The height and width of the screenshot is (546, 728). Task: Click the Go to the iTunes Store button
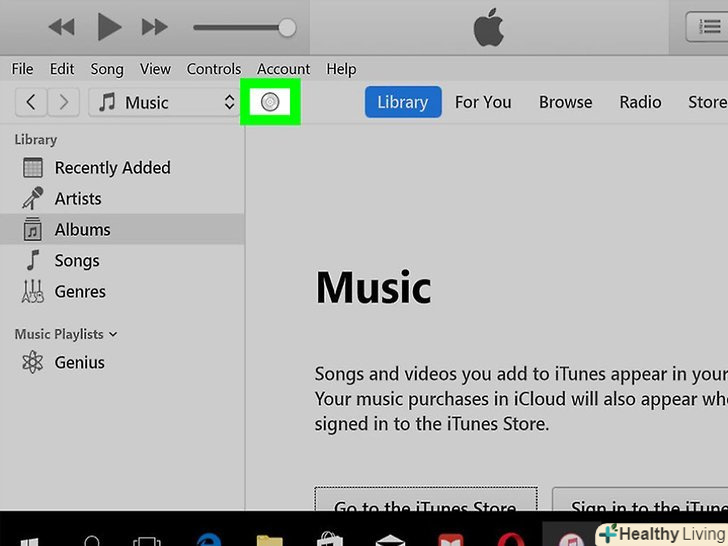426,499
